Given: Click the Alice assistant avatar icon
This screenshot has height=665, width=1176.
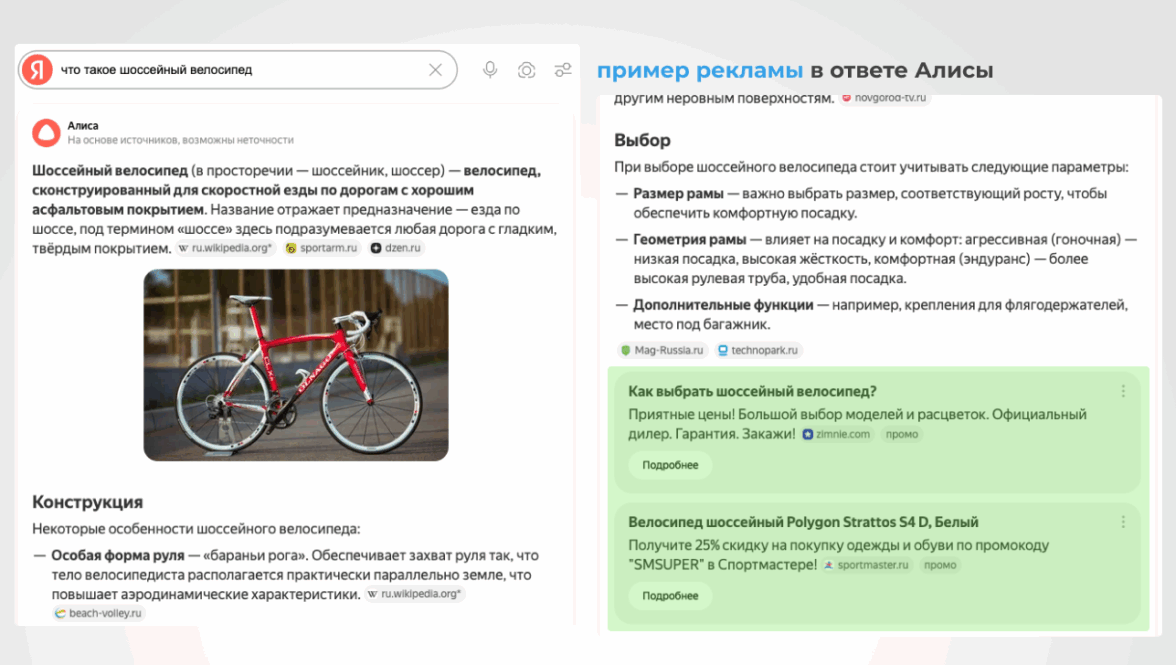Looking at the screenshot, I should click(x=46, y=133).
